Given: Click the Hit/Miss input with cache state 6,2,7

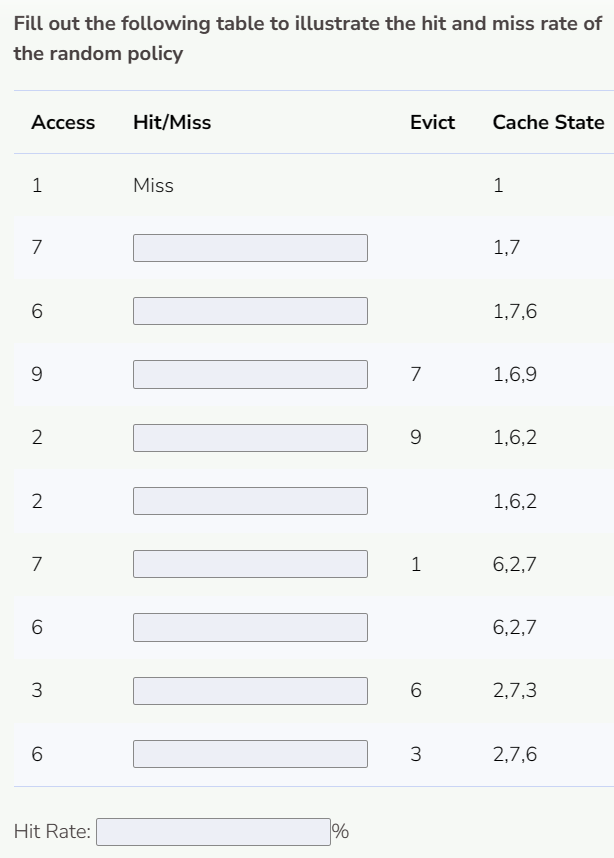Looking at the screenshot, I should click(250, 627).
